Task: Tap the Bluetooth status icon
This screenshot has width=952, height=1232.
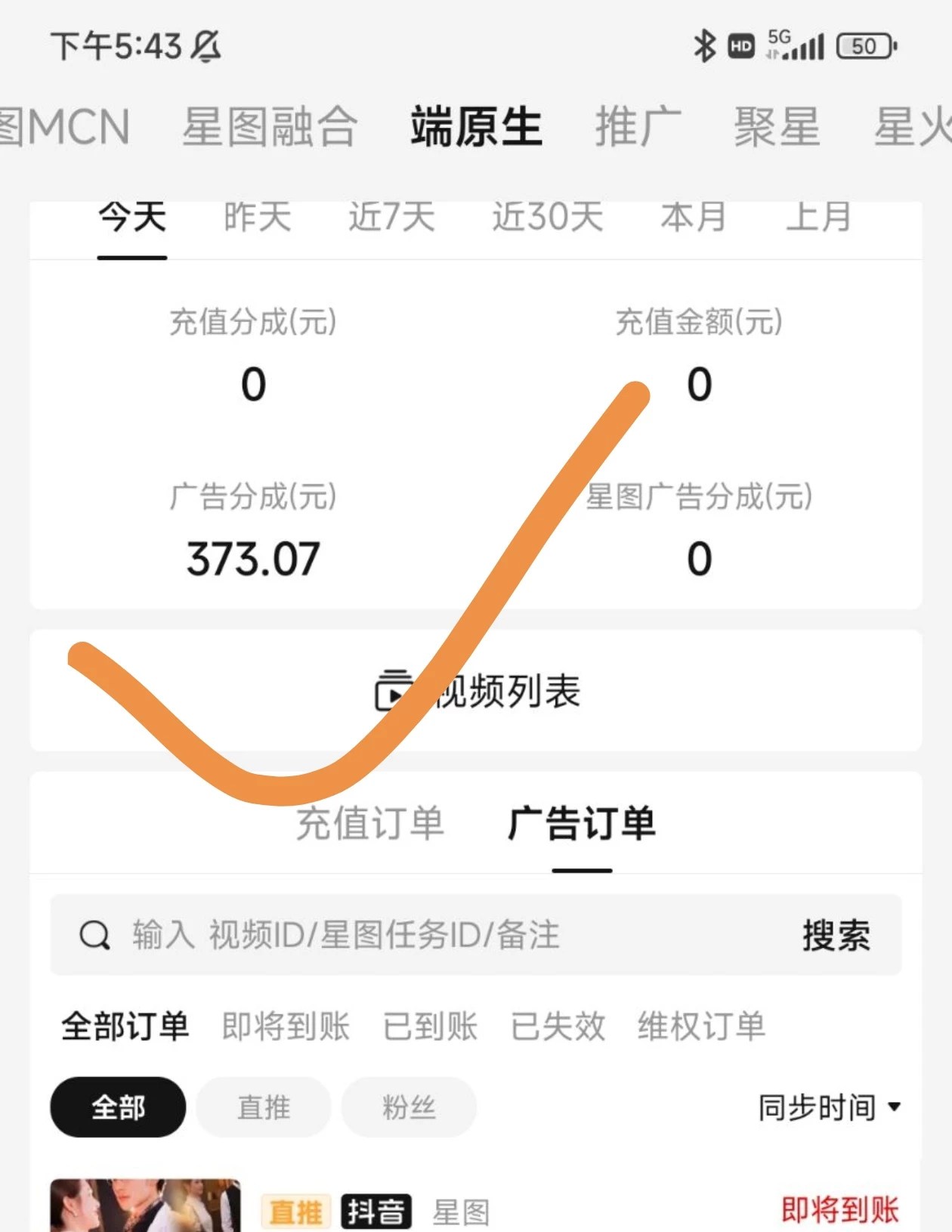Action: coord(704,46)
